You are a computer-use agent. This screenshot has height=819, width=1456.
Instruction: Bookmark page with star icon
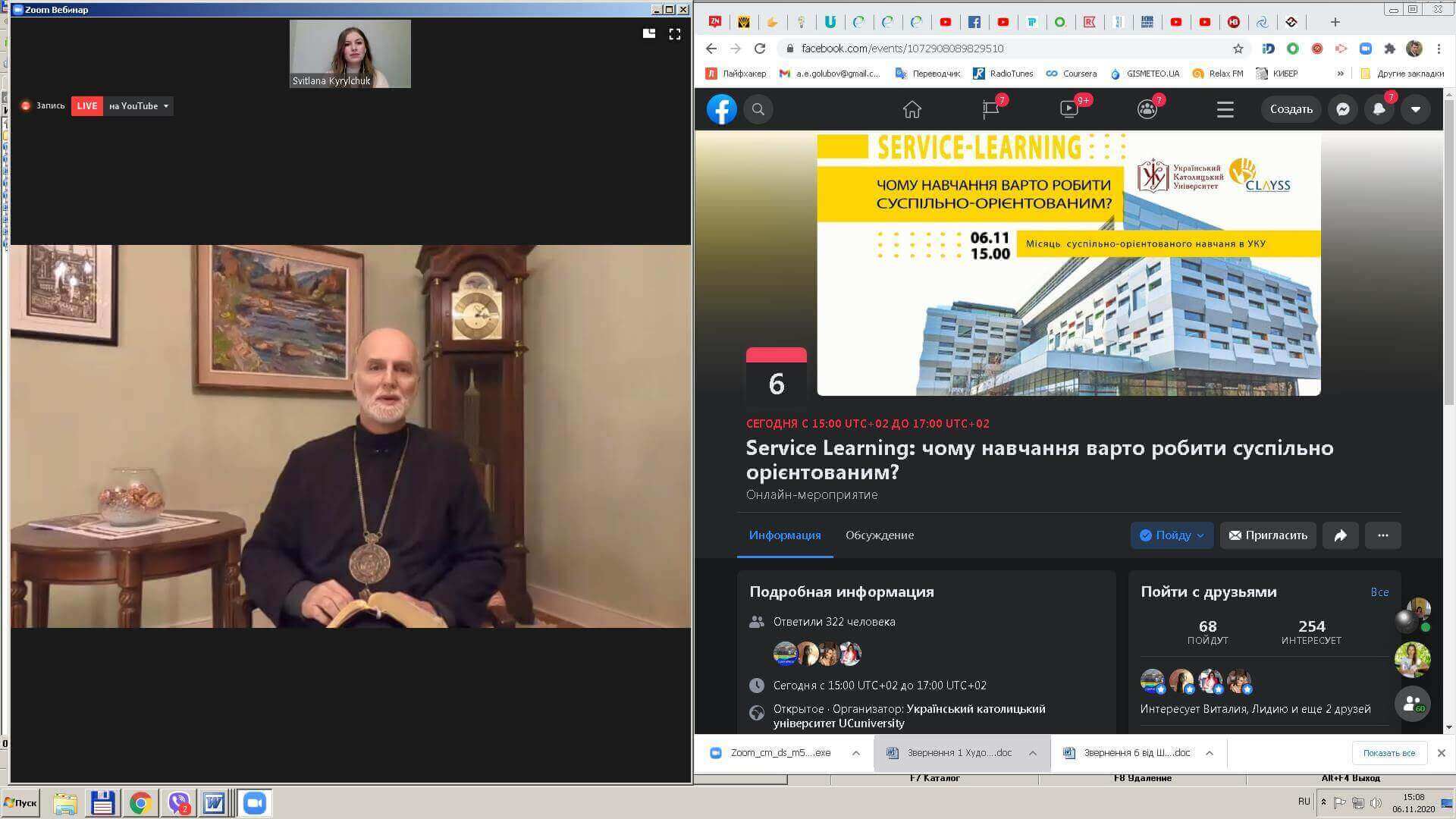[1238, 49]
